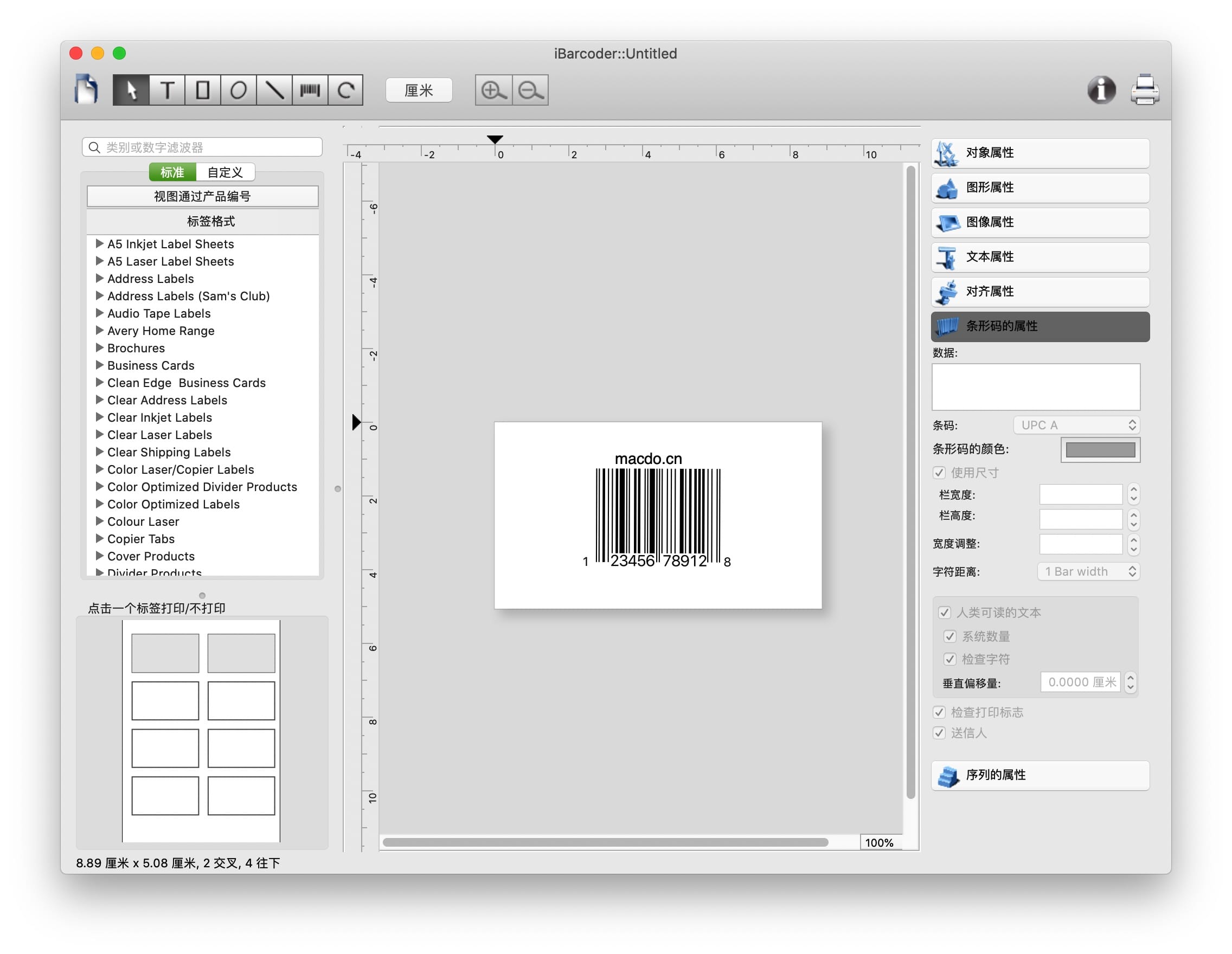Open 字符距离 Bar width dropdown
1232x954 pixels.
[x=1088, y=572]
